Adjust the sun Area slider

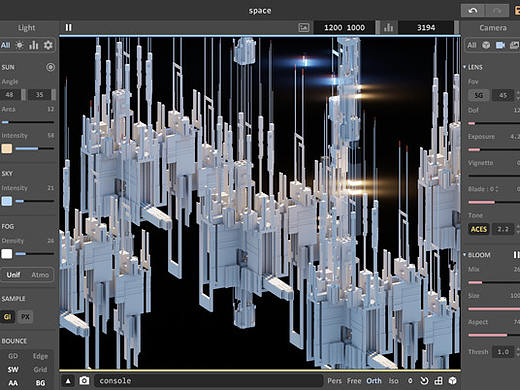[x=28, y=122]
